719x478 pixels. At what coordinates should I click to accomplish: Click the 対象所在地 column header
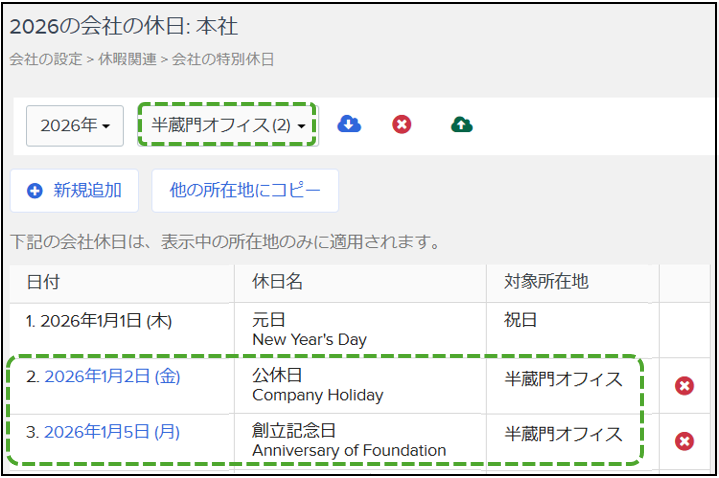click(x=547, y=282)
